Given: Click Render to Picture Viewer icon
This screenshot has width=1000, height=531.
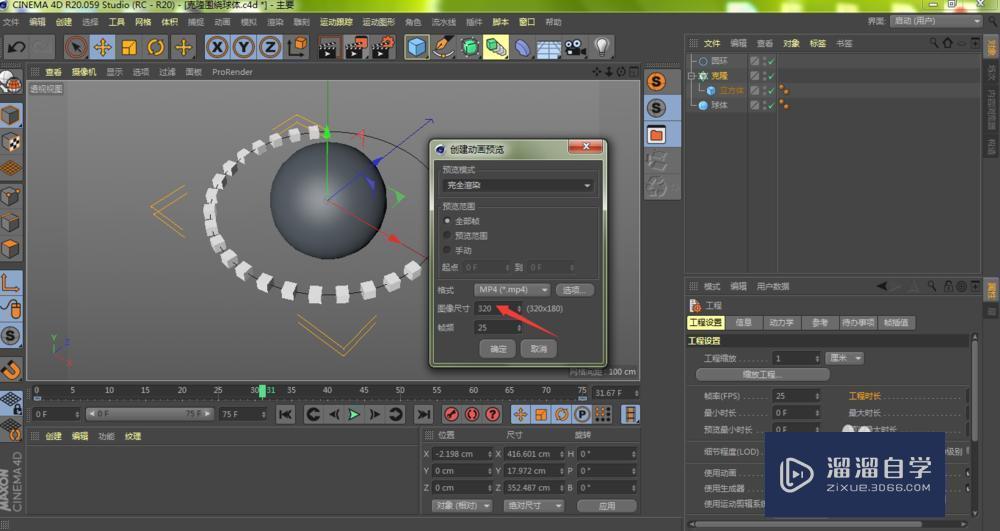Looking at the screenshot, I should pos(356,48).
